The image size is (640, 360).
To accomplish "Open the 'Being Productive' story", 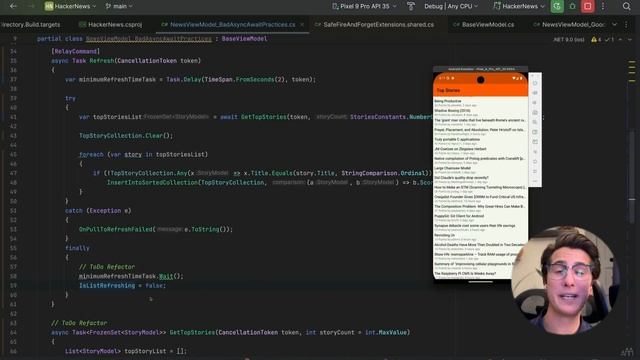I will click(480, 103).
